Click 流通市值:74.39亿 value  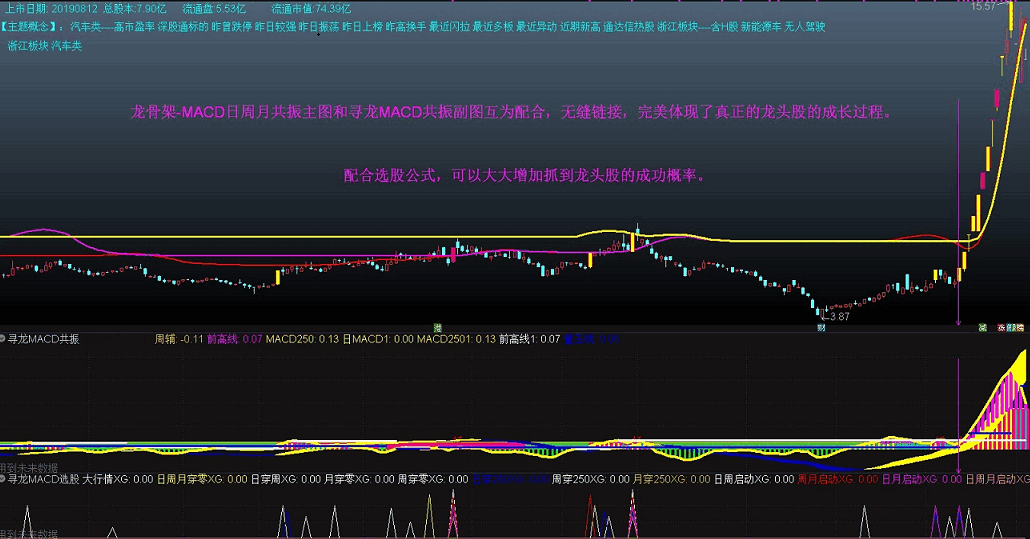tap(311, 9)
